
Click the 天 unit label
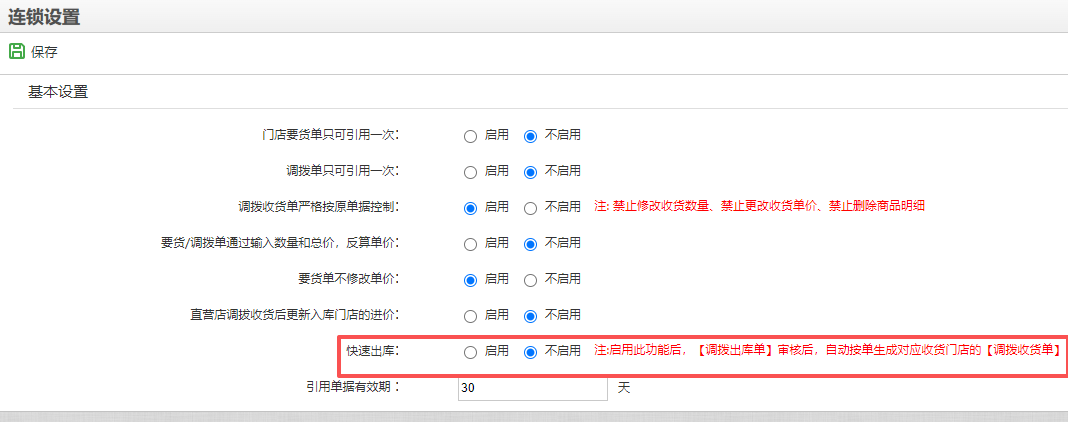(624, 388)
